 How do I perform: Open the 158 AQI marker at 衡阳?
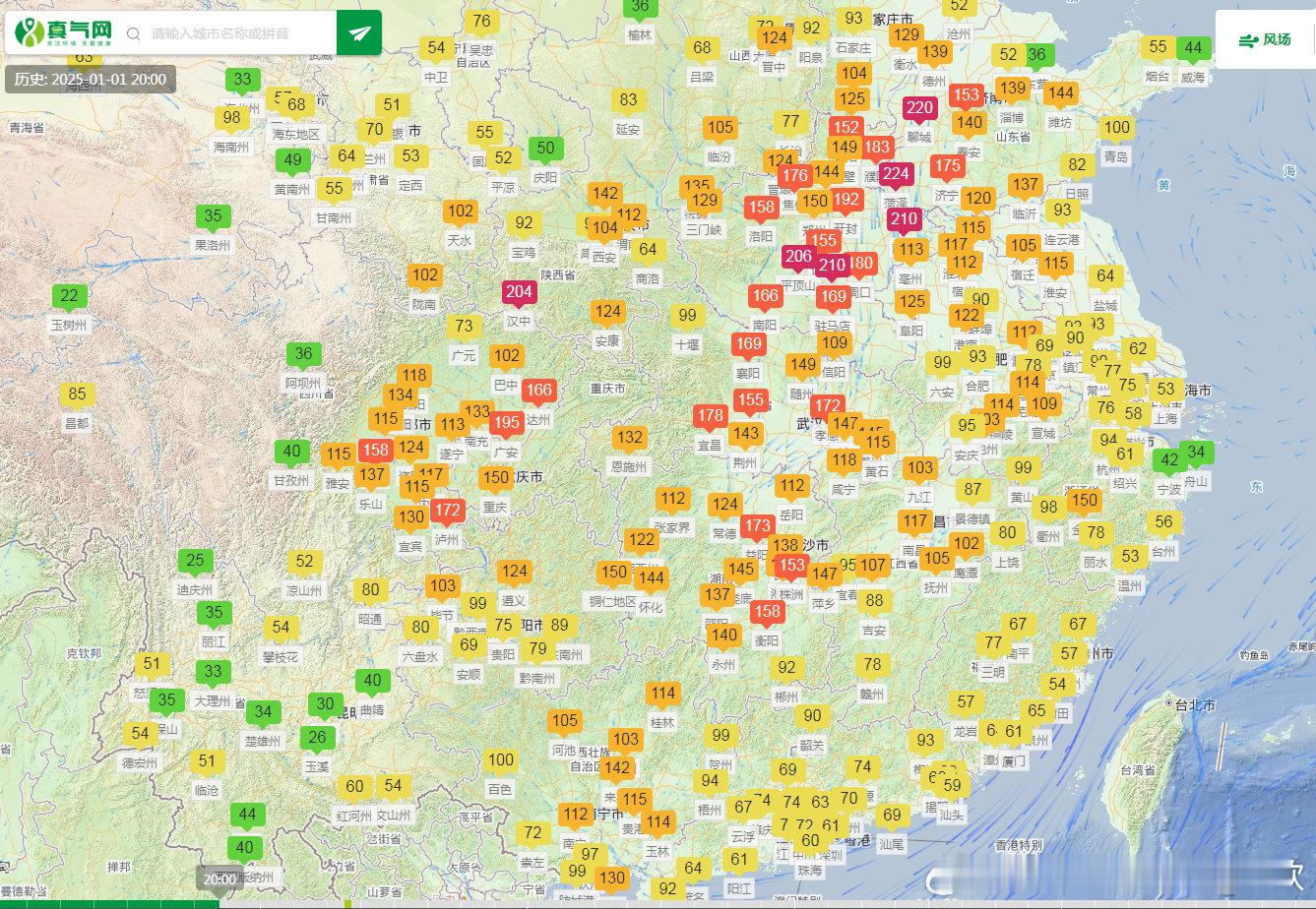click(767, 612)
